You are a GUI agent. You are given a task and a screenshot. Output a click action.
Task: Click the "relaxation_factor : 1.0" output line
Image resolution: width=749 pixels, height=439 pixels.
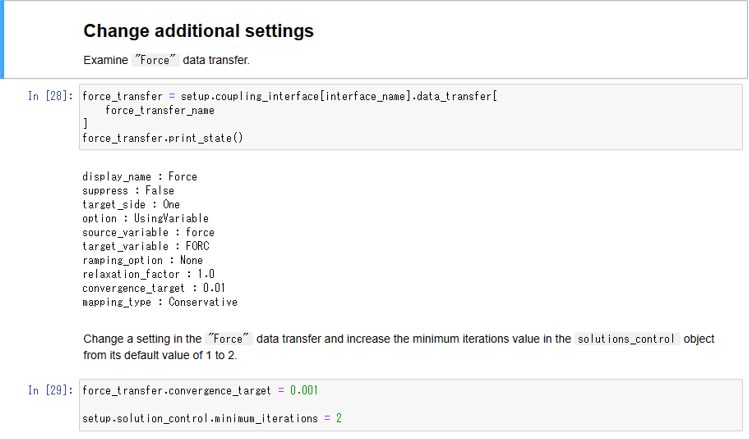click(x=148, y=273)
